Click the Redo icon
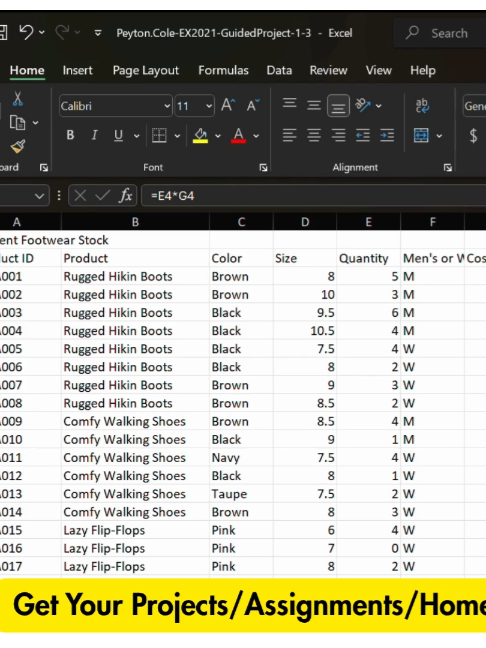Viewport: 486px width, 648px height. tap(62, 33)
